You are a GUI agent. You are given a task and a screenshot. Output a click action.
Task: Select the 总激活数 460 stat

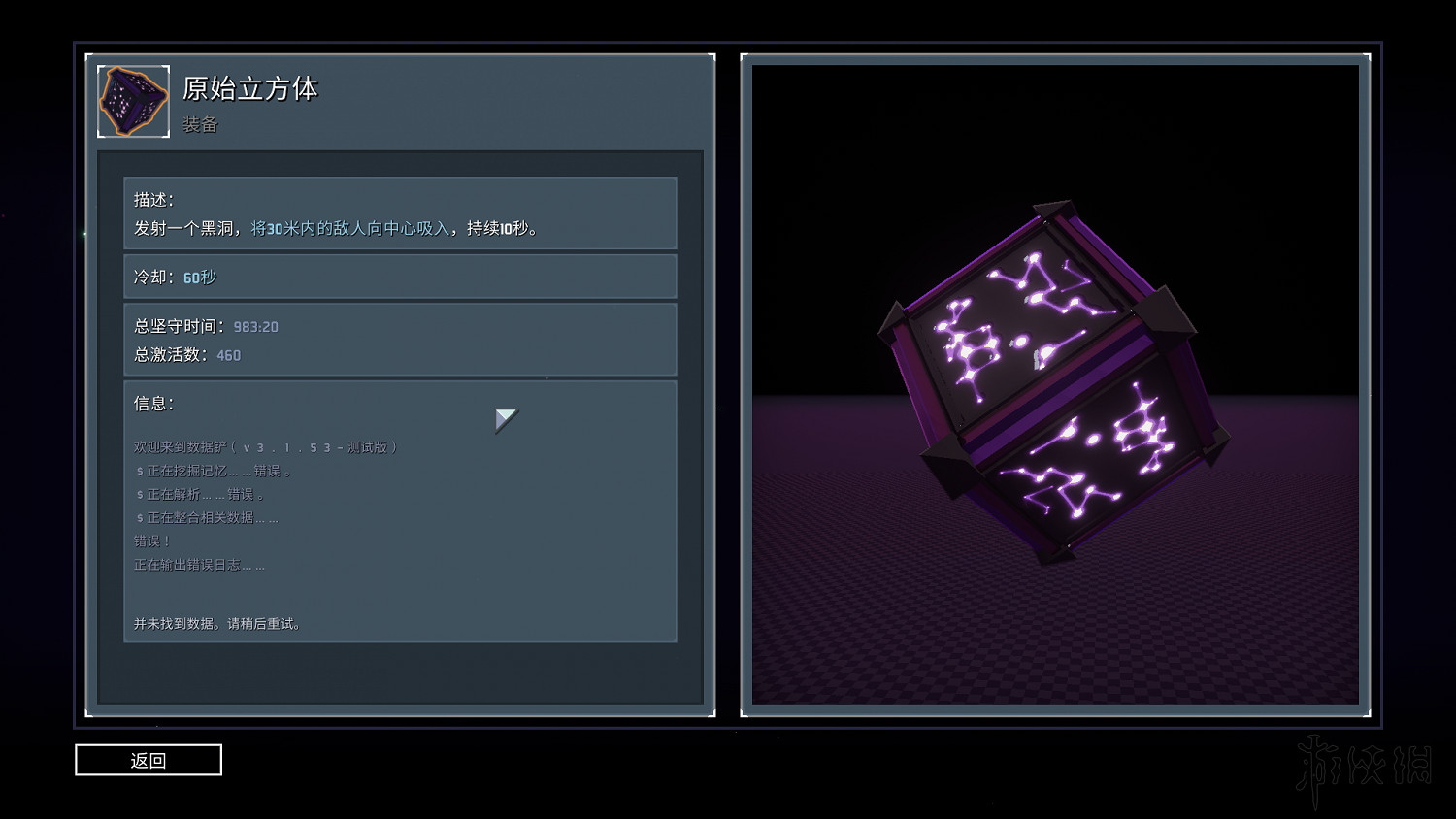coord(187,355)
